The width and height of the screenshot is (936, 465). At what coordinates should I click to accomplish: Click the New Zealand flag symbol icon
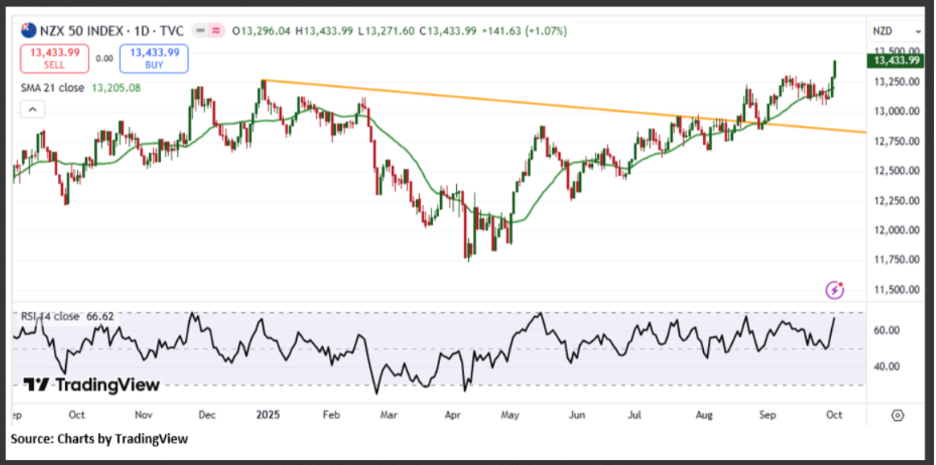tap(26, 30)
